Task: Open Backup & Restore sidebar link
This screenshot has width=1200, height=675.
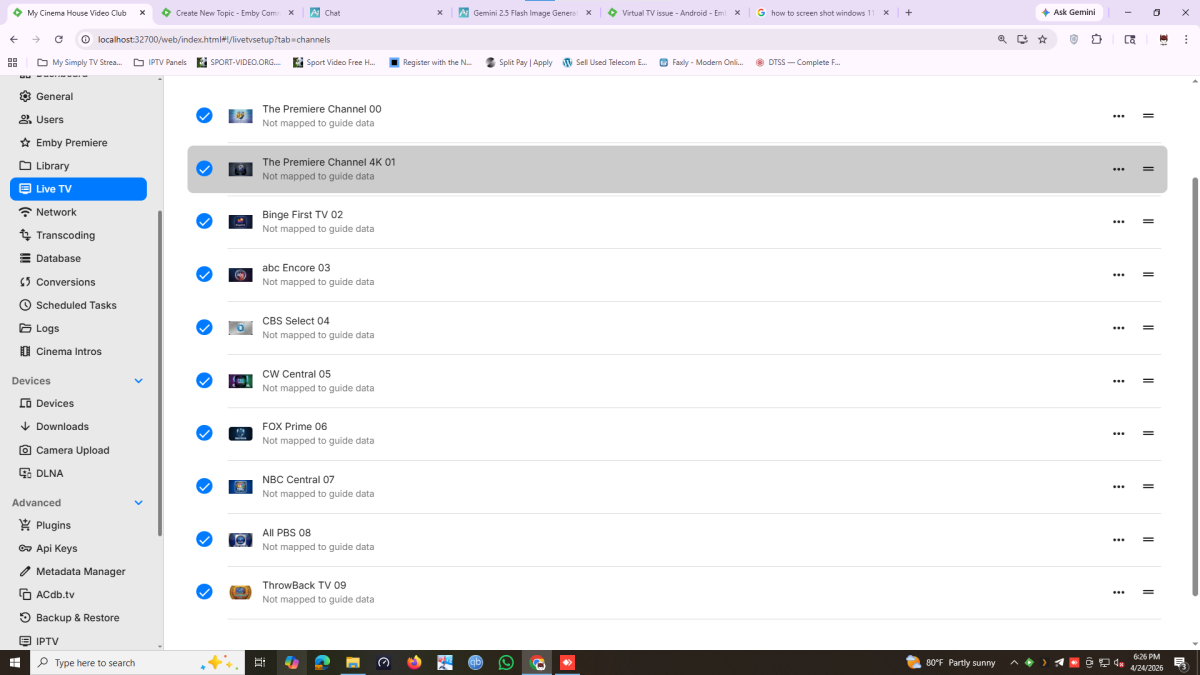Action: 78,618
